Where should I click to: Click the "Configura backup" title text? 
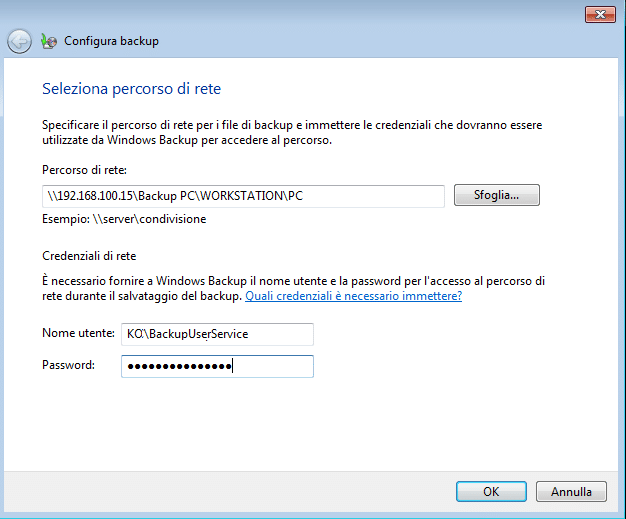pyautogui.click(x=111, y=42)
